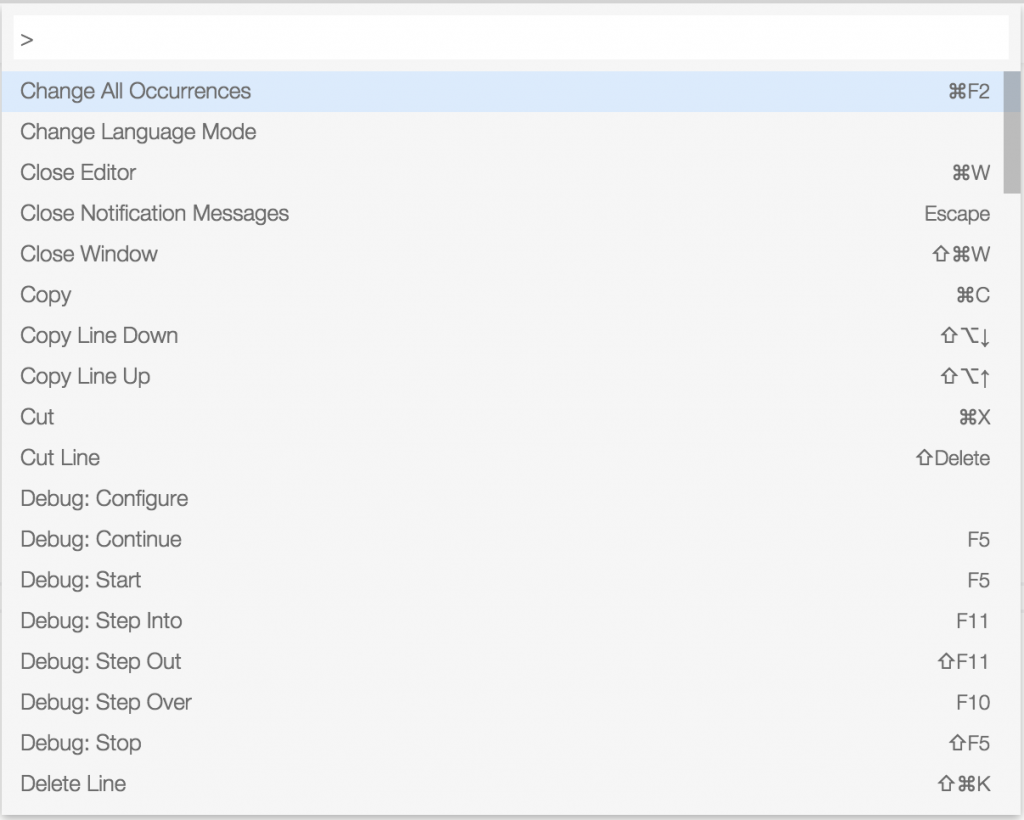
Task: Choose Change Language Mode command
Action: (x=138, y=132)
